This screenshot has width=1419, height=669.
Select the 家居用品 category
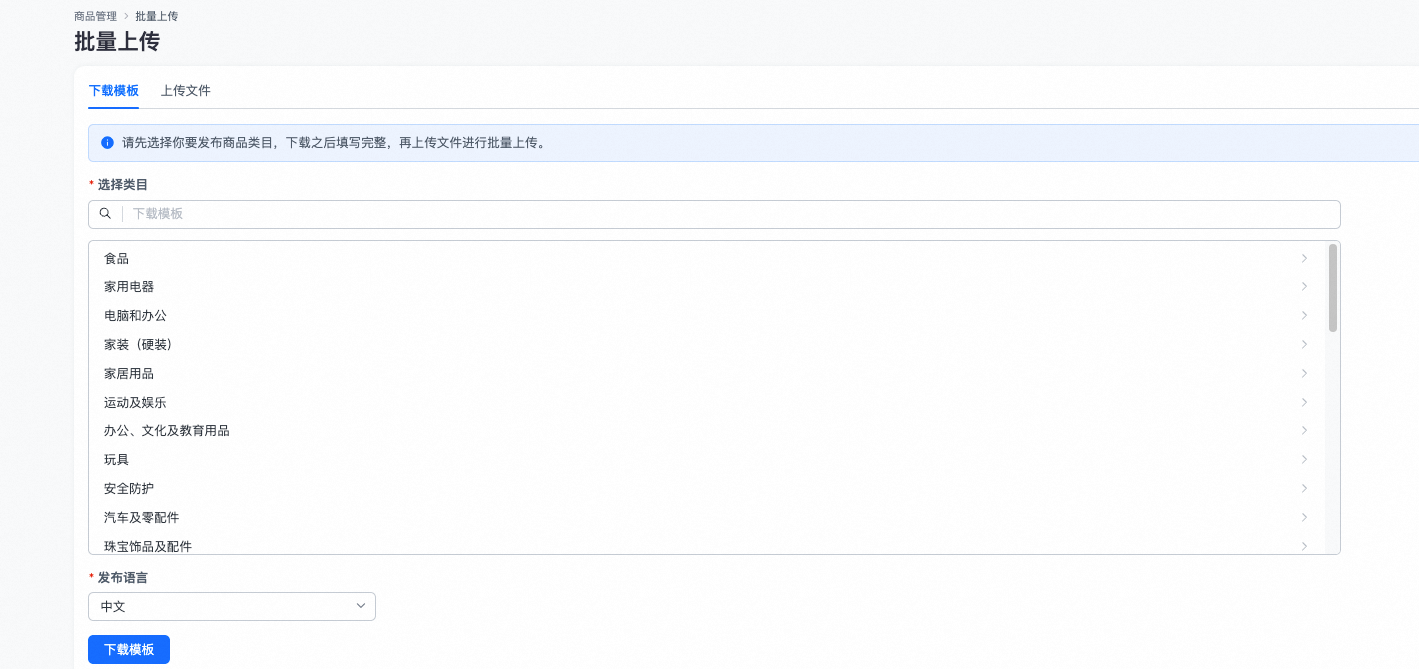[129, 374]
